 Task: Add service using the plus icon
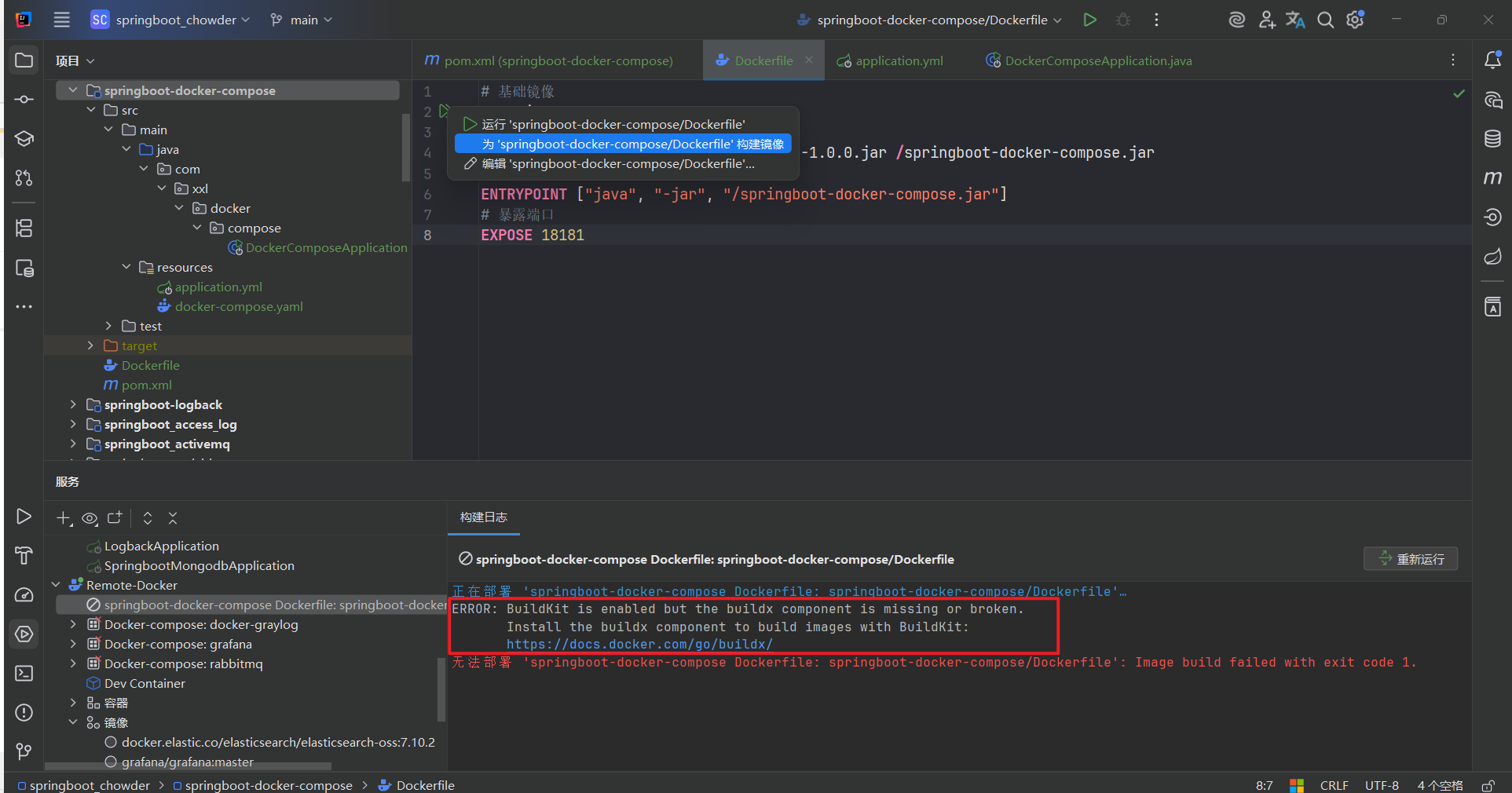[64, 518]
